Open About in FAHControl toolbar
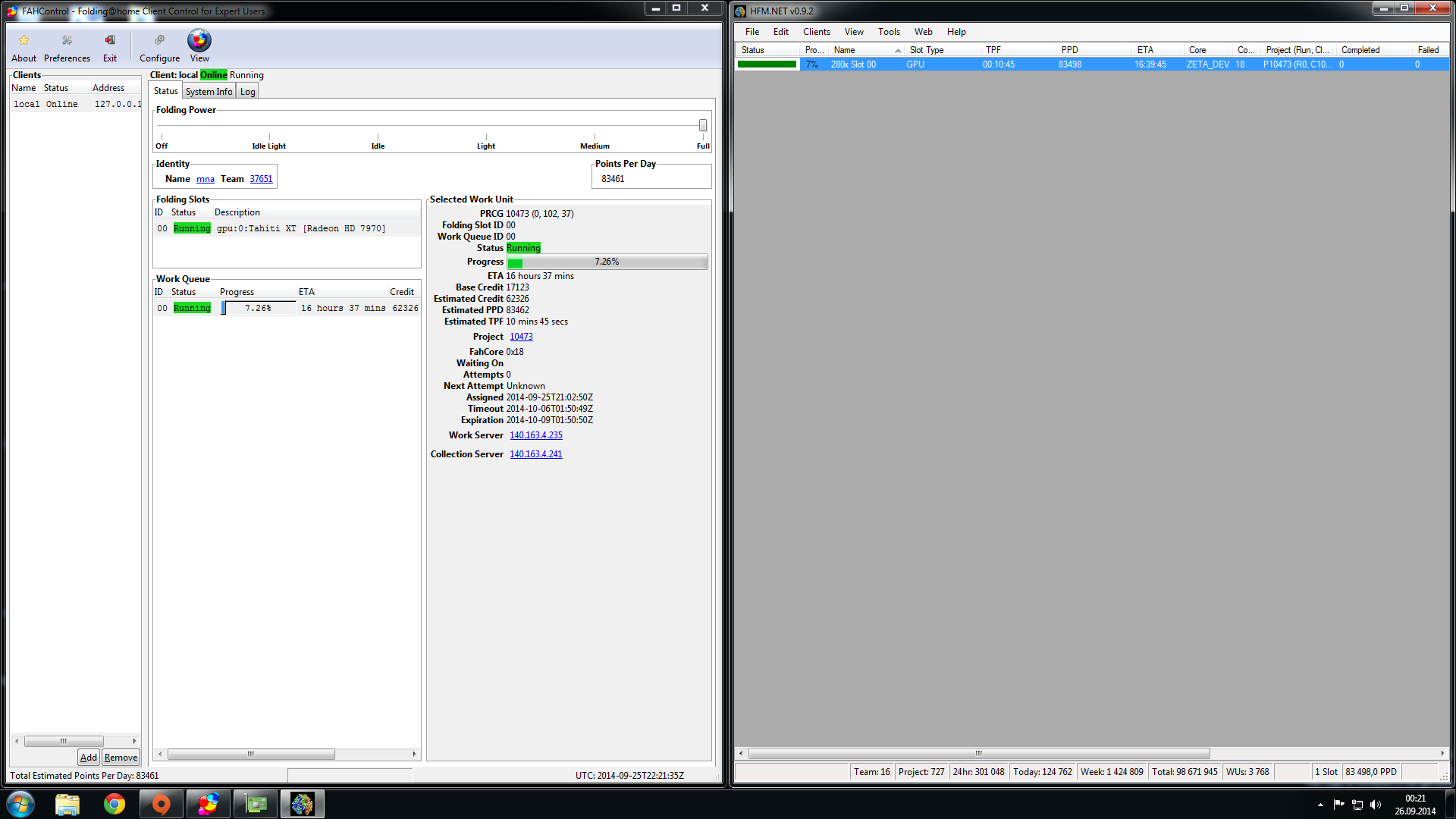The image size is (1456, 819). (24, 48)
